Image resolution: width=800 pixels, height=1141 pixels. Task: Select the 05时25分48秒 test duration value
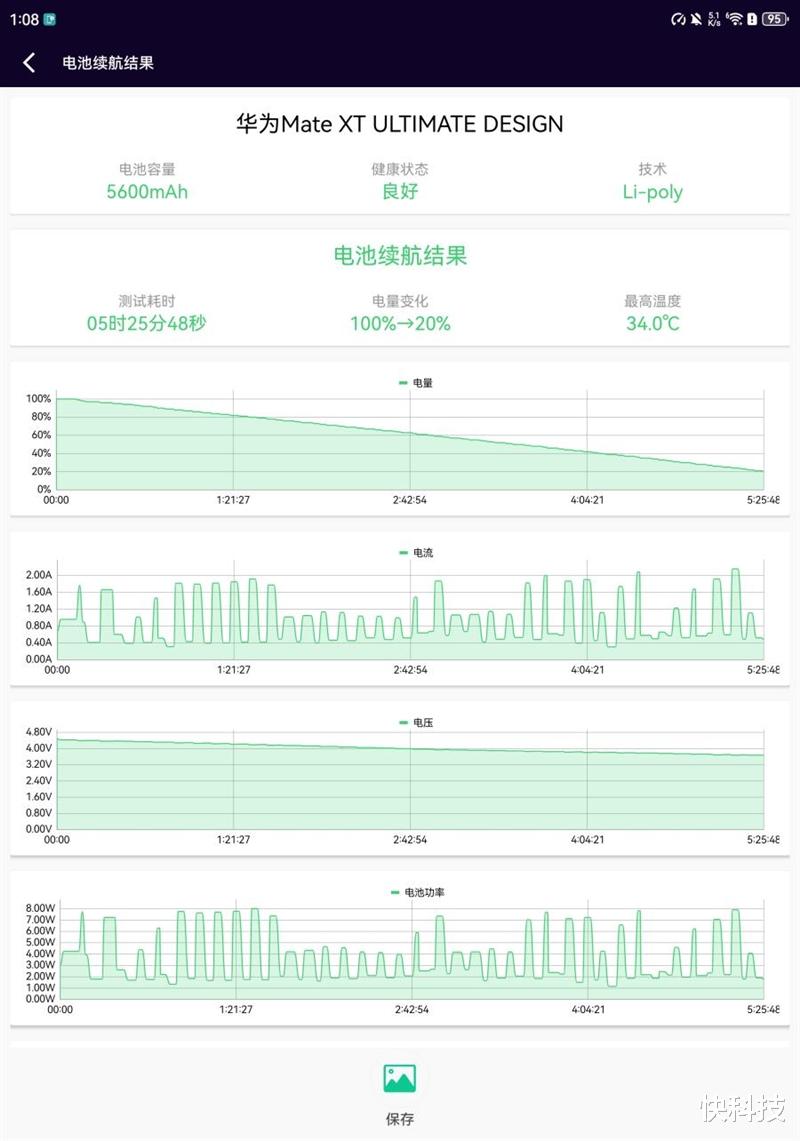(146, 323)
